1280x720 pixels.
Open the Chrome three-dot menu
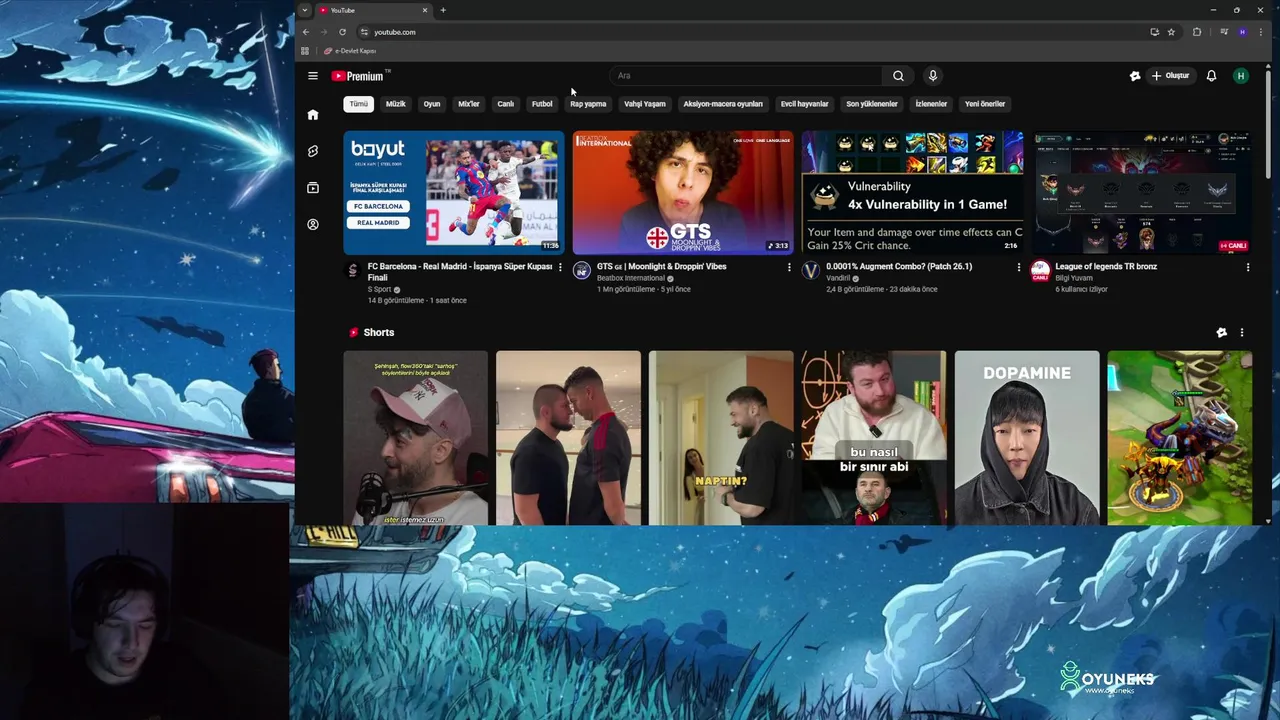click(1260, 32)
